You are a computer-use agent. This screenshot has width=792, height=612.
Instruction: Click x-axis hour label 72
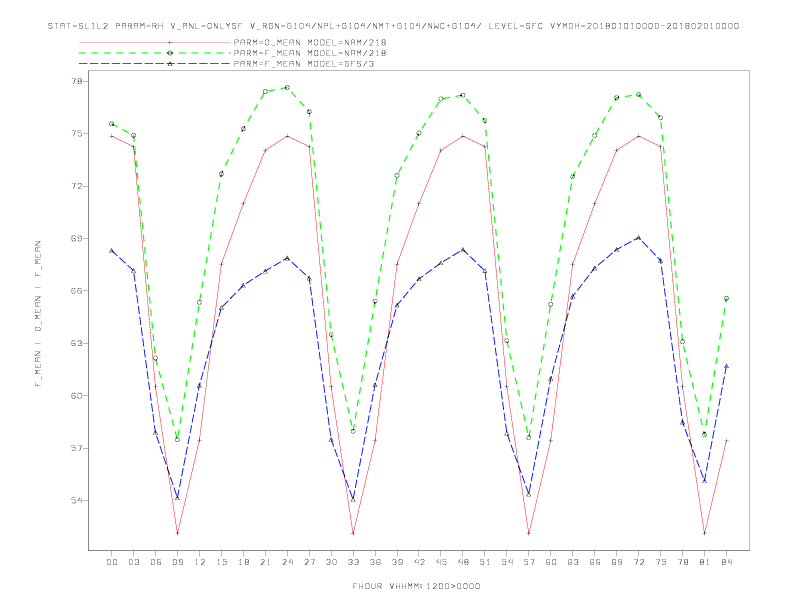(639, 562)
